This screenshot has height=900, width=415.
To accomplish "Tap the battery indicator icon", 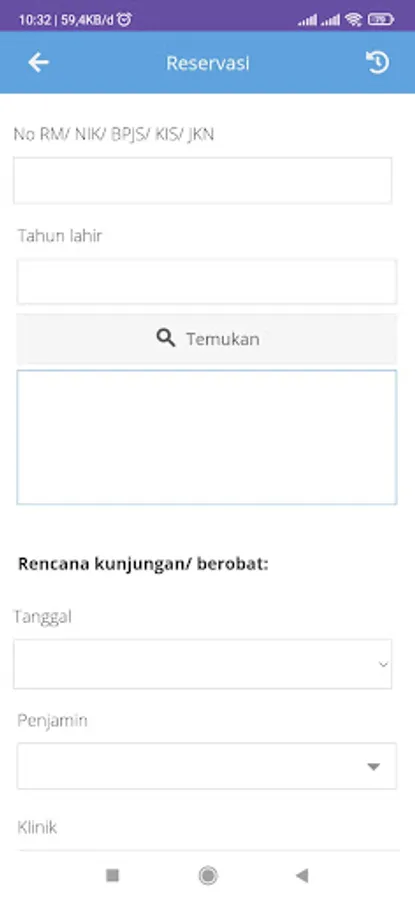I will tap(381, 20).
